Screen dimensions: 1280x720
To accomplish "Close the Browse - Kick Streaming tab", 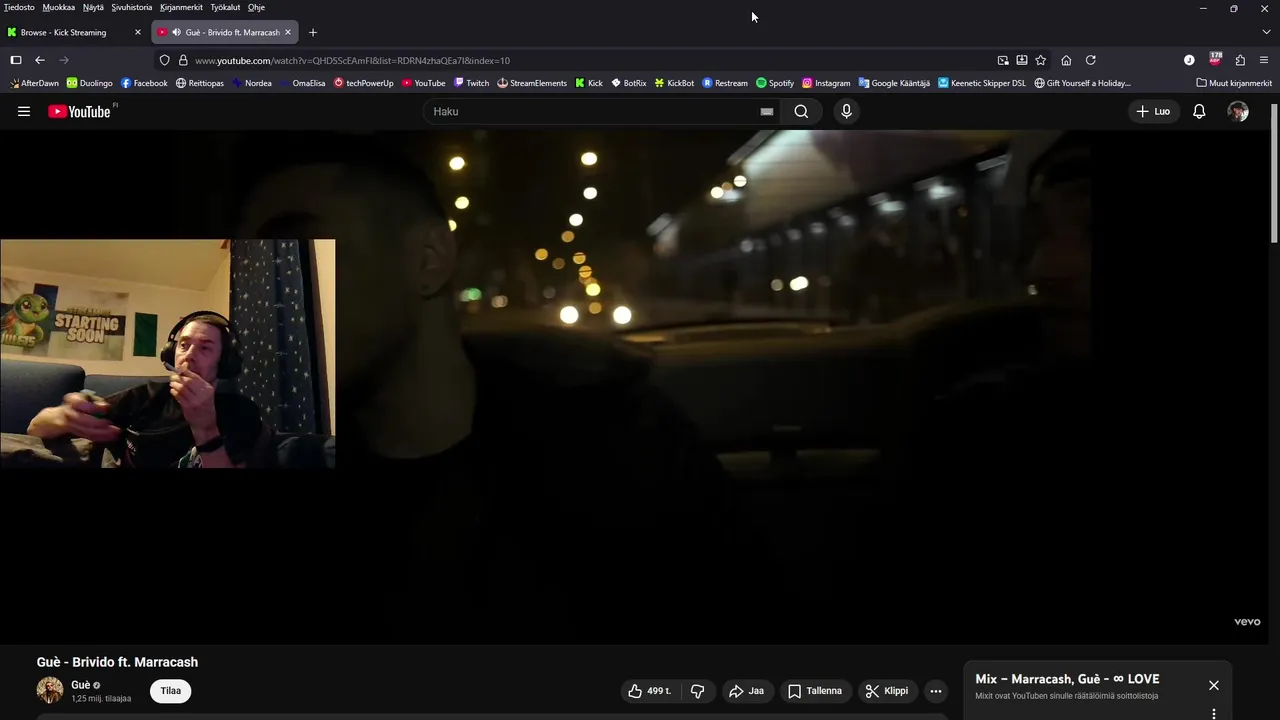I will click(138, 32).
